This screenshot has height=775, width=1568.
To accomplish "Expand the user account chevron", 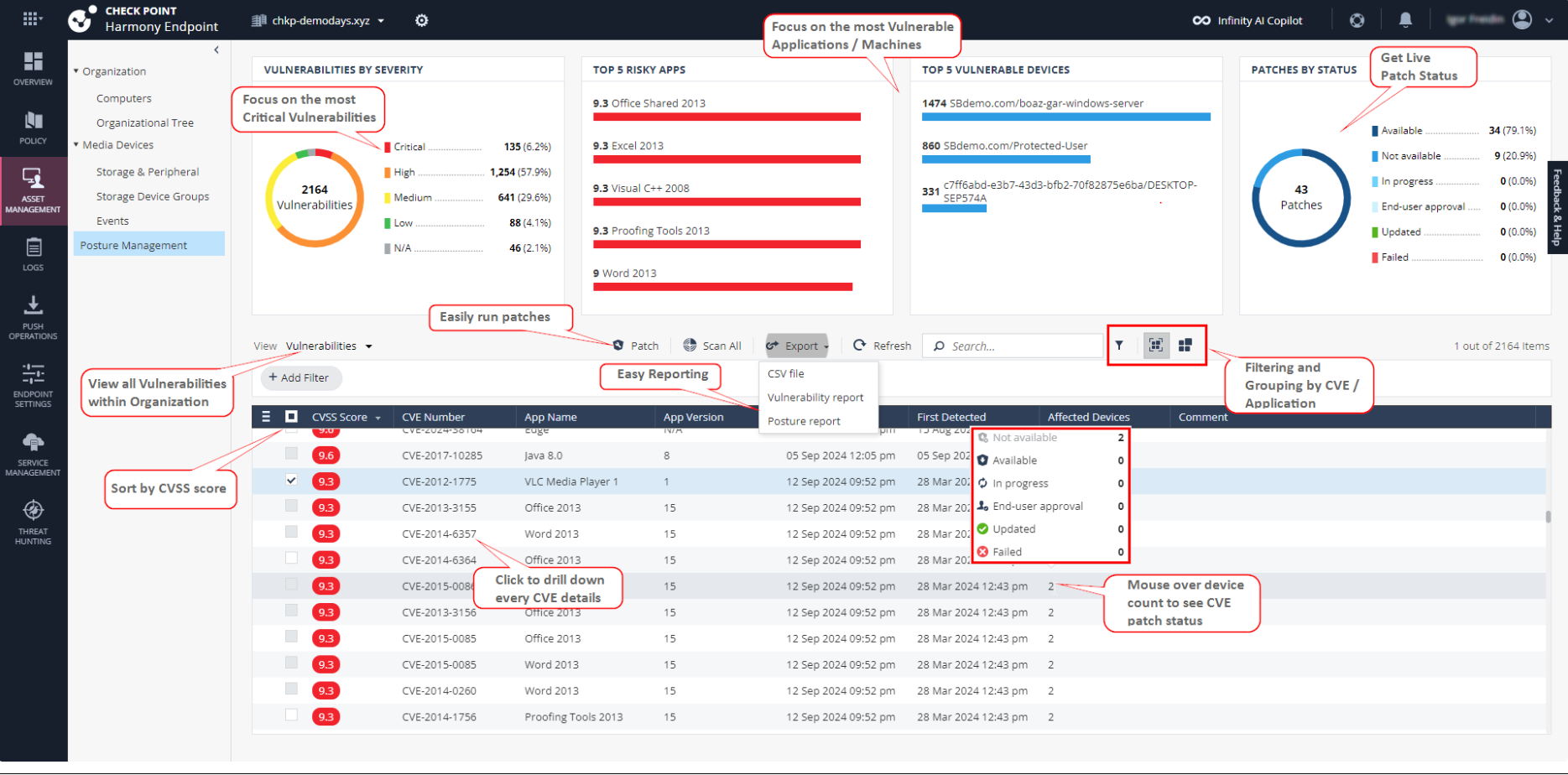I will pyautogui.click(x=1549, y=20).
